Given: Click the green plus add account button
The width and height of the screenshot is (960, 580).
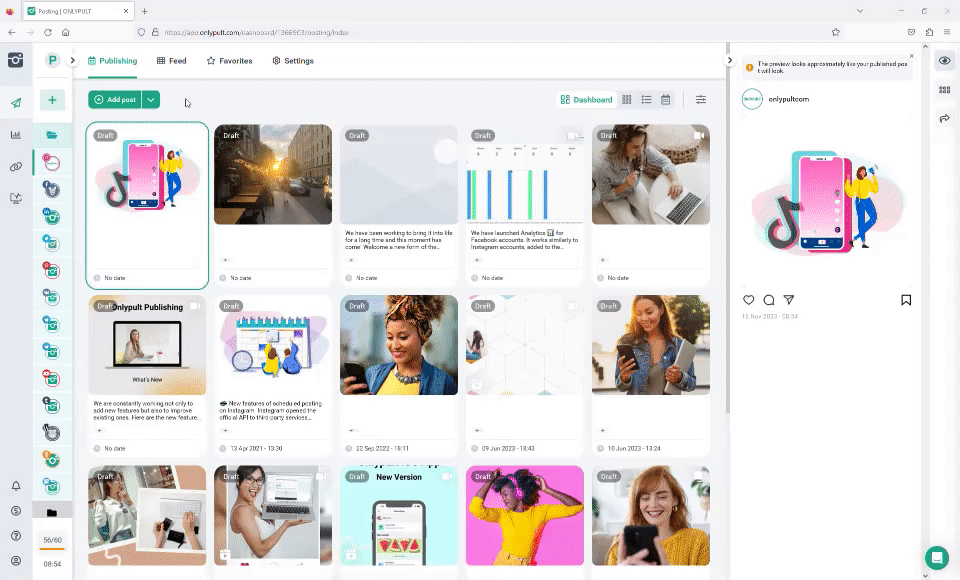Looking at the screenshot, I should pos(52,100).
